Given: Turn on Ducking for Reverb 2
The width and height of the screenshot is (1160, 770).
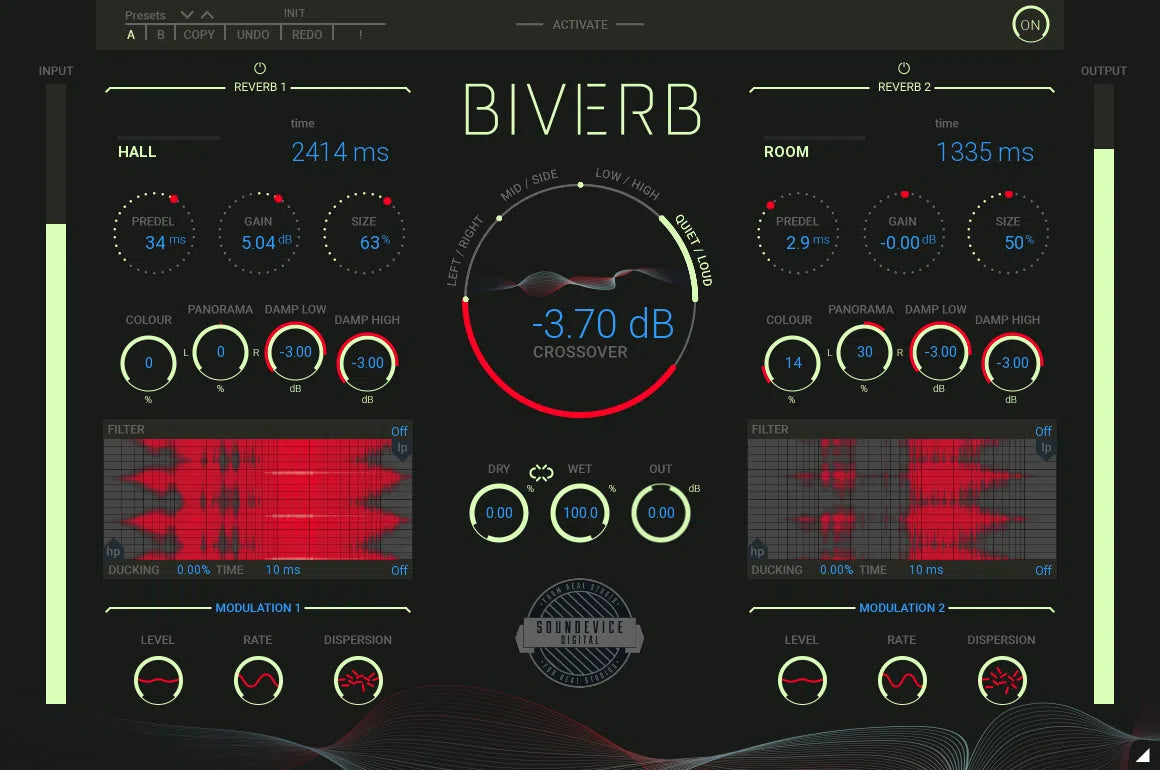Looking at the screenshot, I should [x=1042, y=570].
